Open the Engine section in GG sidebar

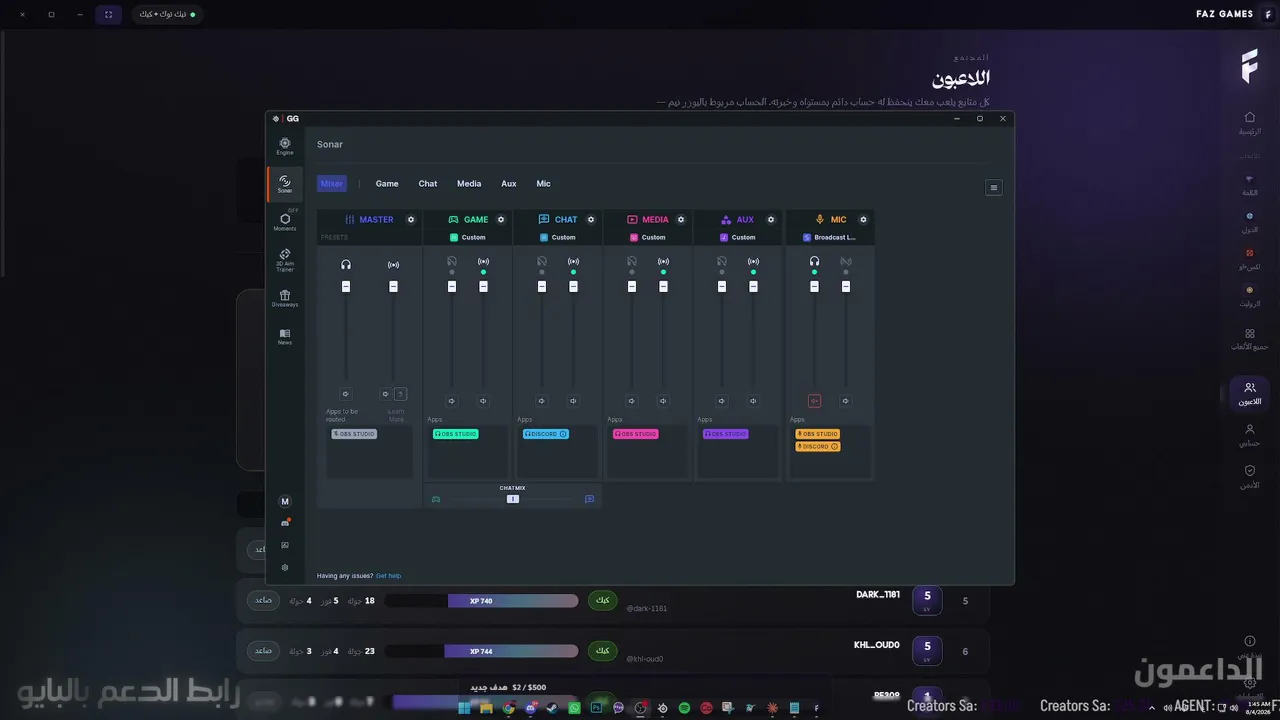pyautogui.click(x=285, y=146)
